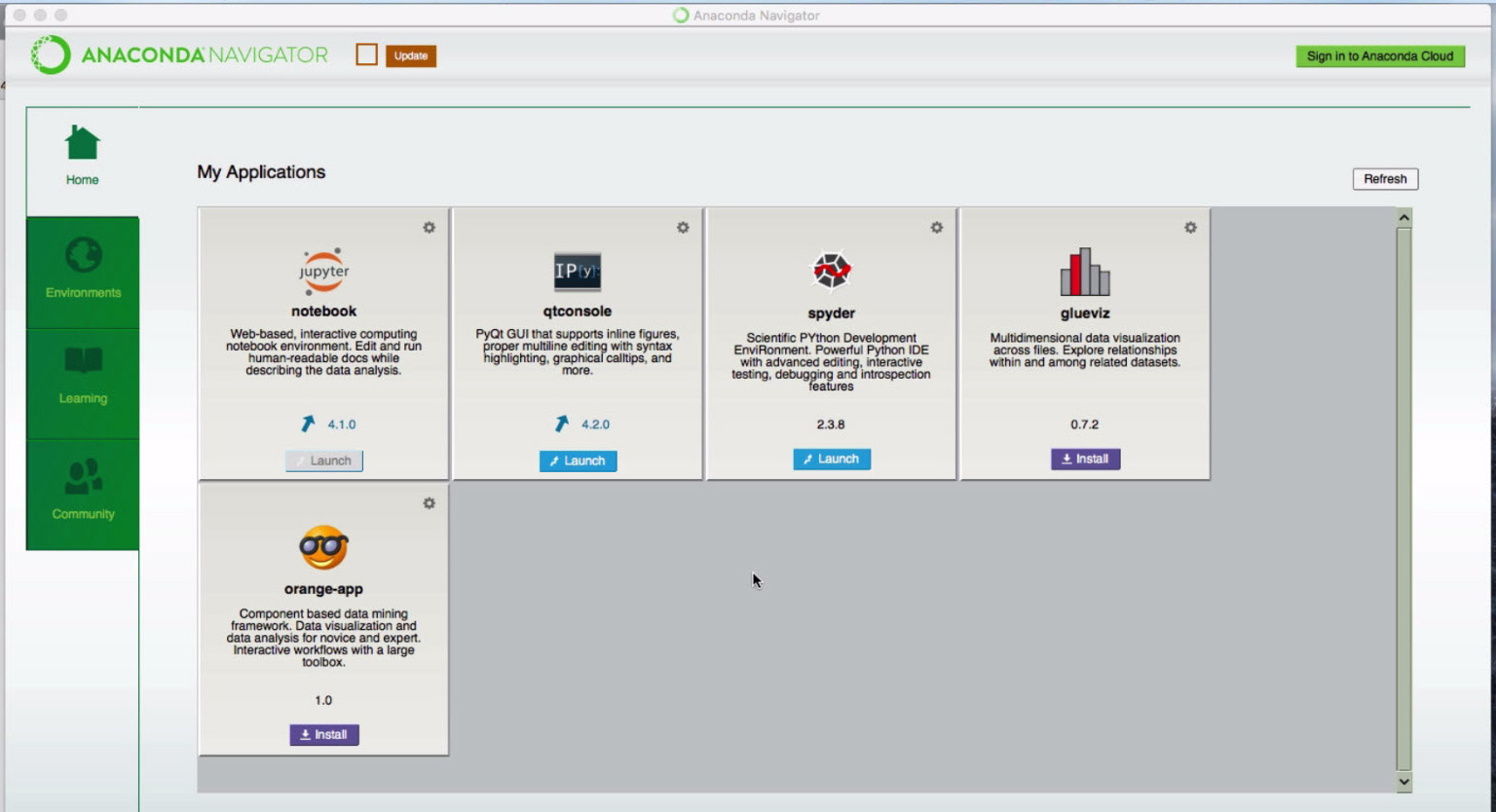Click the qtconsole update arrow icon
The width and height of the screenshot is (1496, 812).
tap(562, 424)
